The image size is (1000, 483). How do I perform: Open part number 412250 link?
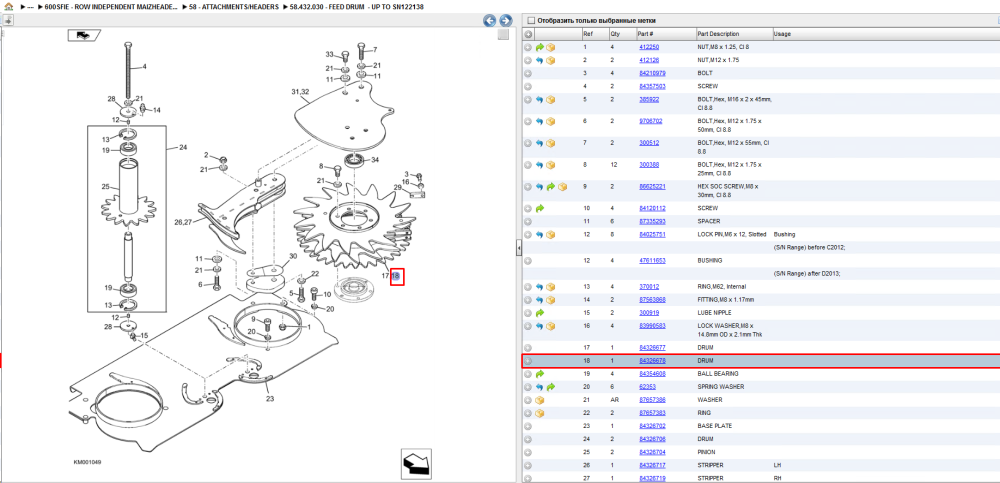point(649,47)
